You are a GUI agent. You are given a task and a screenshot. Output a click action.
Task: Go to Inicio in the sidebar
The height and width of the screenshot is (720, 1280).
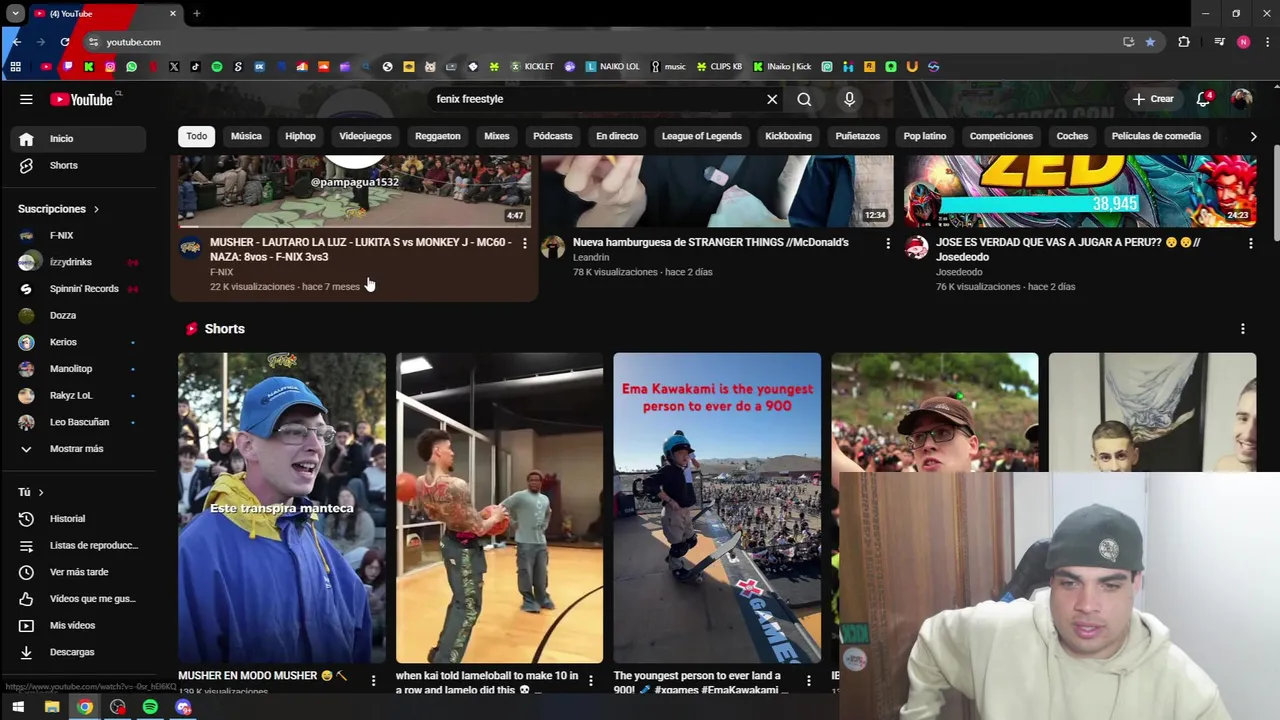tap(78, 139)
